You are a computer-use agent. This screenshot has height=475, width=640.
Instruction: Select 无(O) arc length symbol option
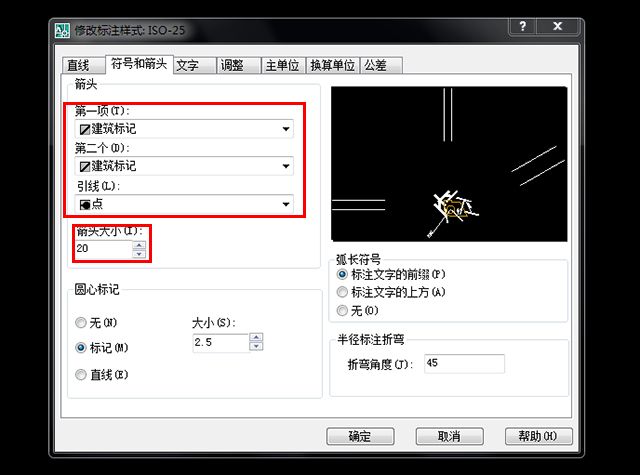tap(342, 311)
